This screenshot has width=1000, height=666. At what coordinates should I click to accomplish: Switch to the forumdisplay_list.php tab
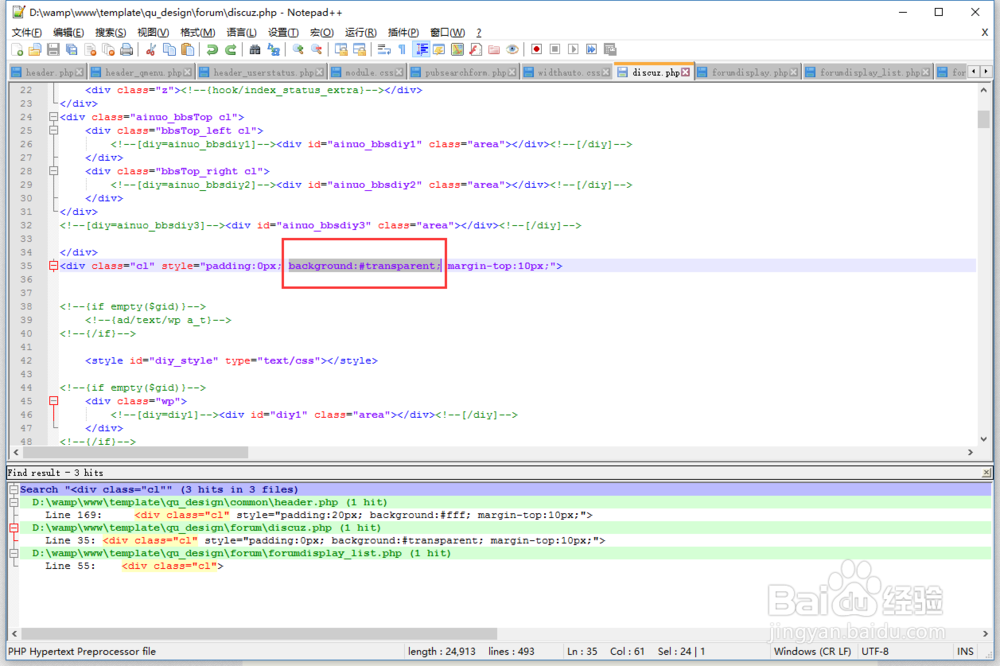pyautogui.click(x=869, y=73)
